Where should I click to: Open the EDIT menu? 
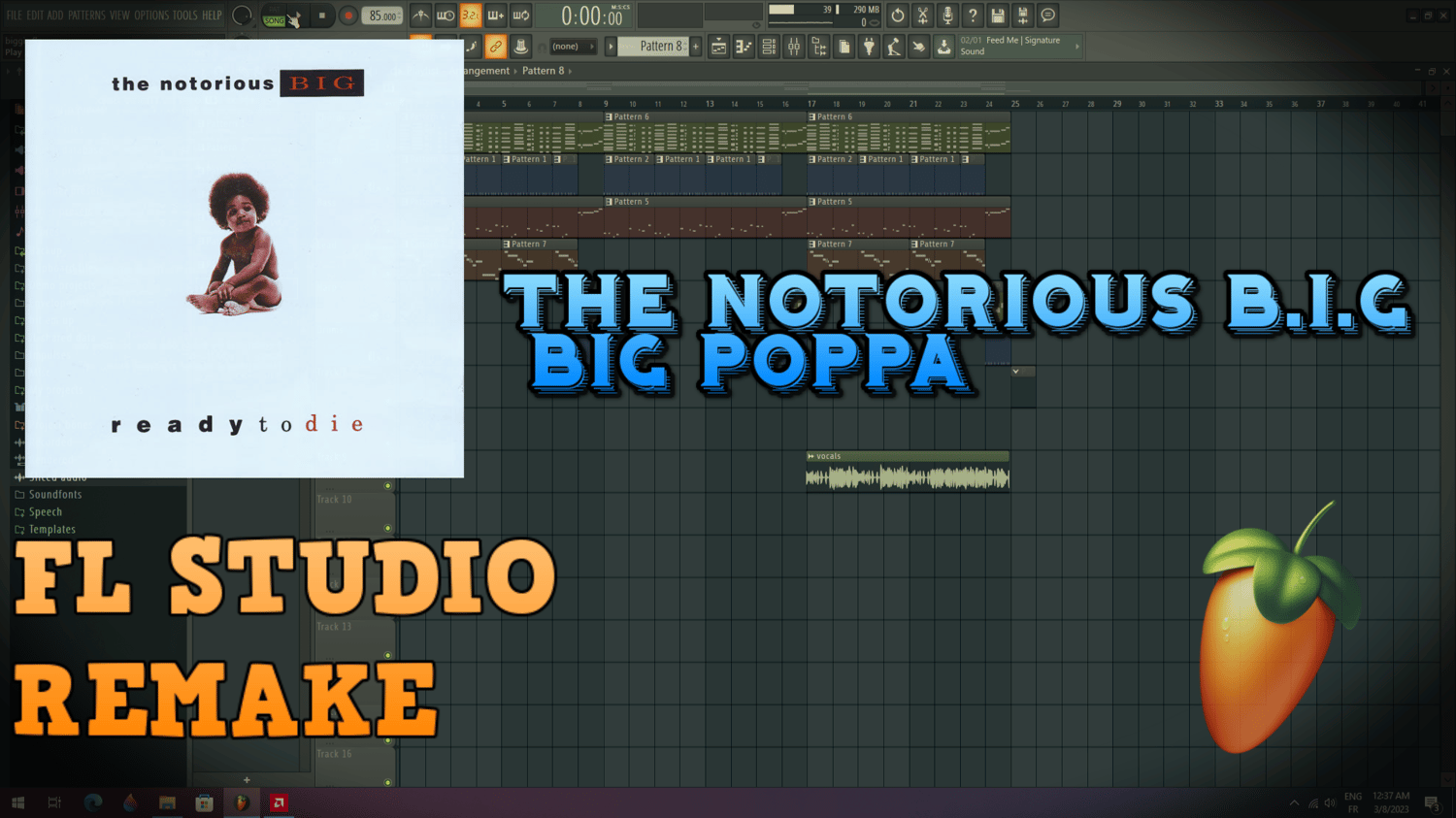[x=35, y=16]
